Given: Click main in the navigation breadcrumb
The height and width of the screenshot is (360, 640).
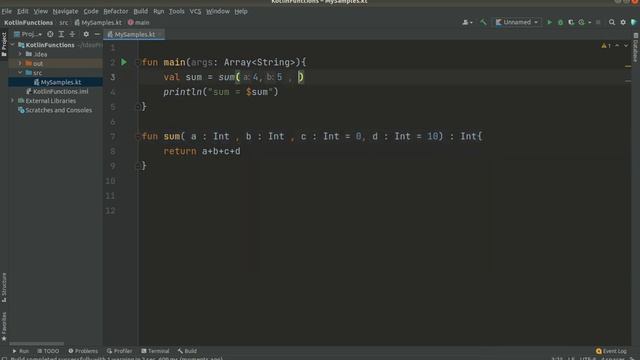Looking at the screenshot, I should pos(139,23).
